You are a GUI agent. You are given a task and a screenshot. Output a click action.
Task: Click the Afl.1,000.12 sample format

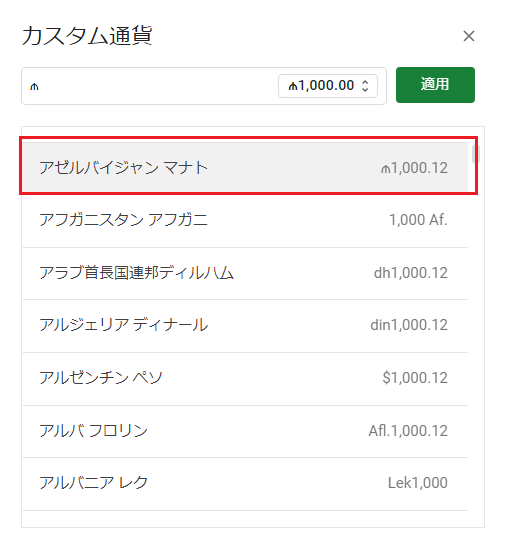point(408,431)
